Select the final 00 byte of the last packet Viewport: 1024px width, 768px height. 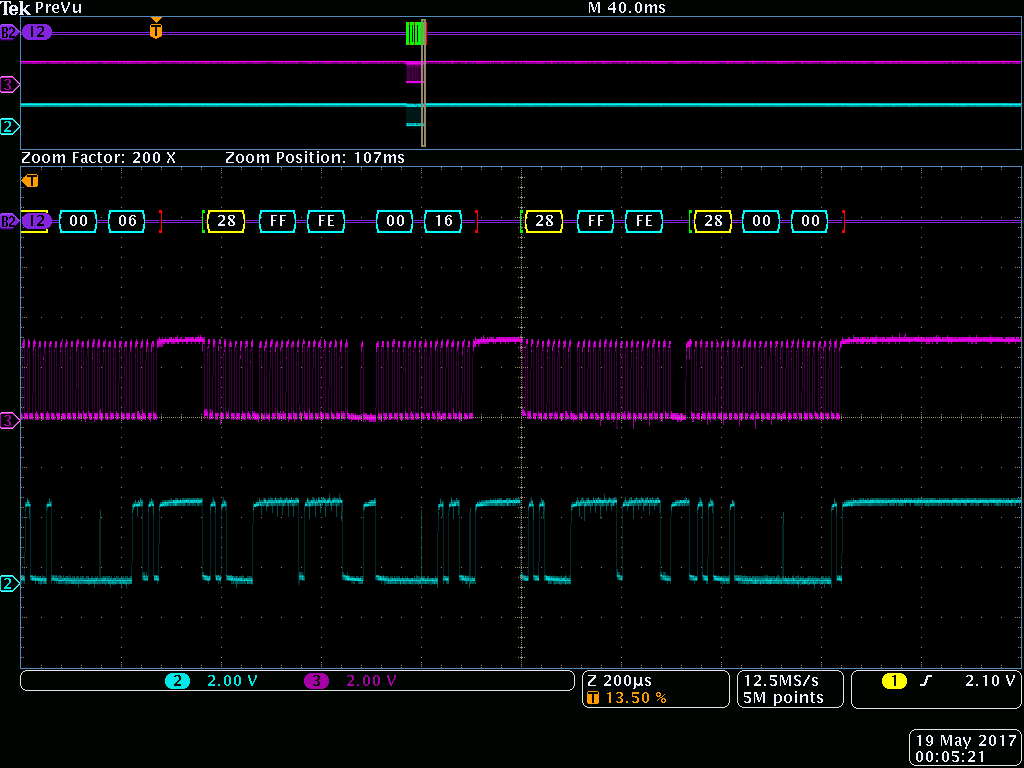[x=810, y=221]
